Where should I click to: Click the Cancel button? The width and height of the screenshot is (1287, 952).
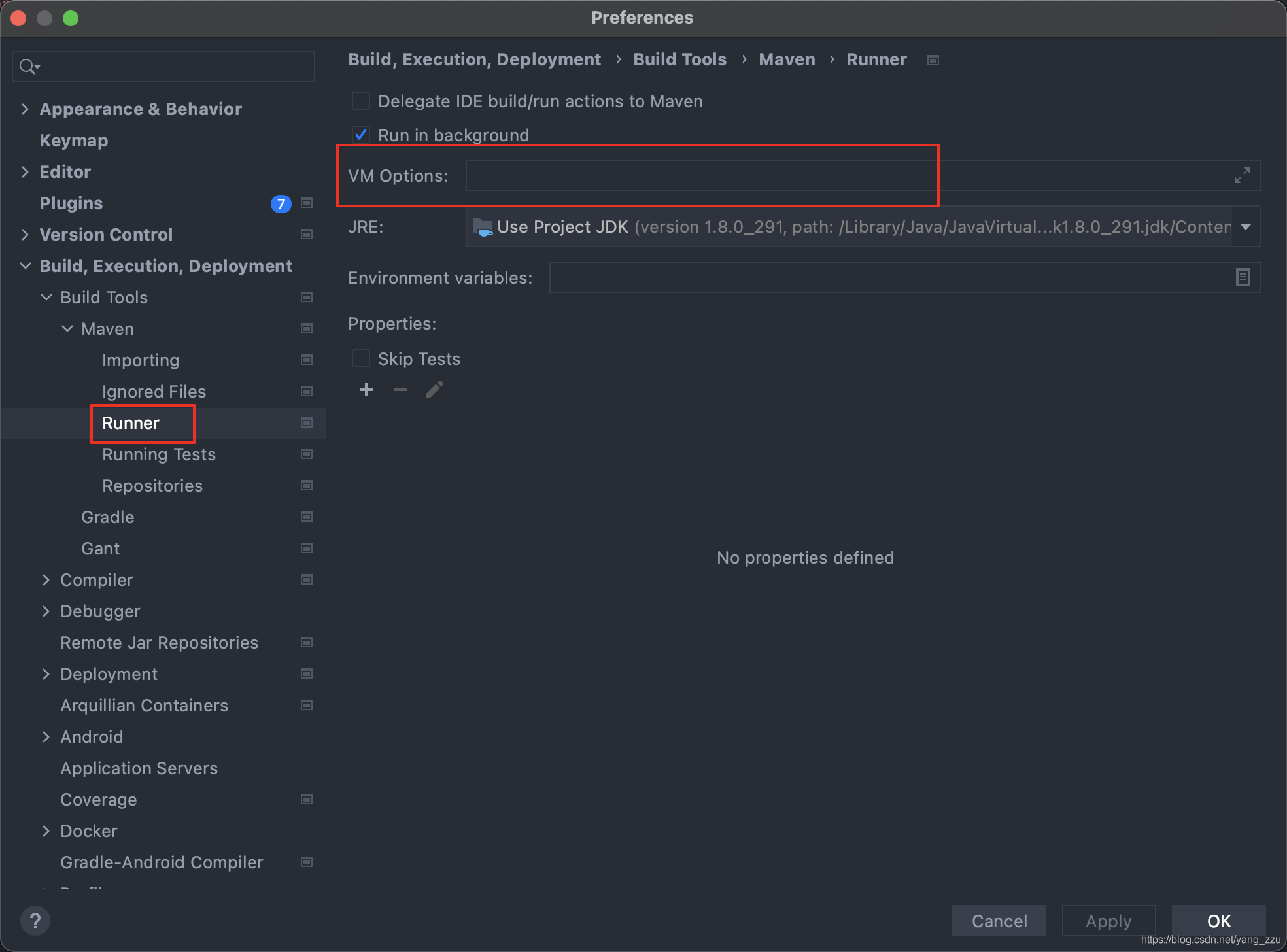999,921
